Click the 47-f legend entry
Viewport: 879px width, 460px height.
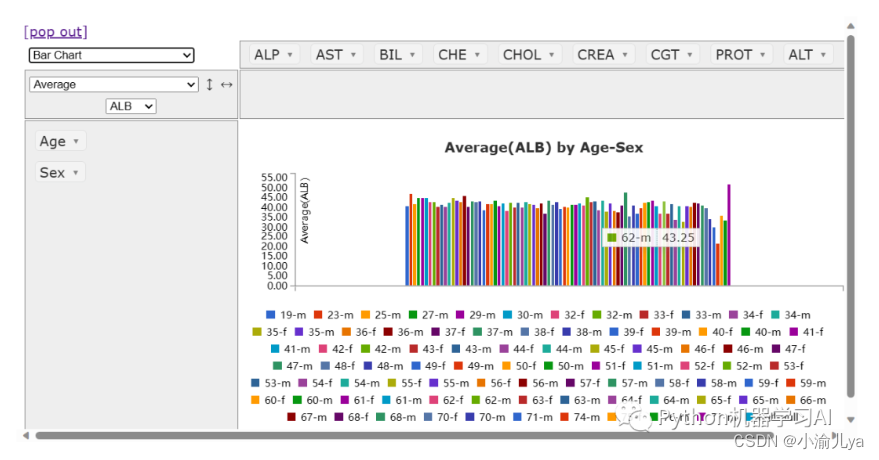click(x=789, y=349)
